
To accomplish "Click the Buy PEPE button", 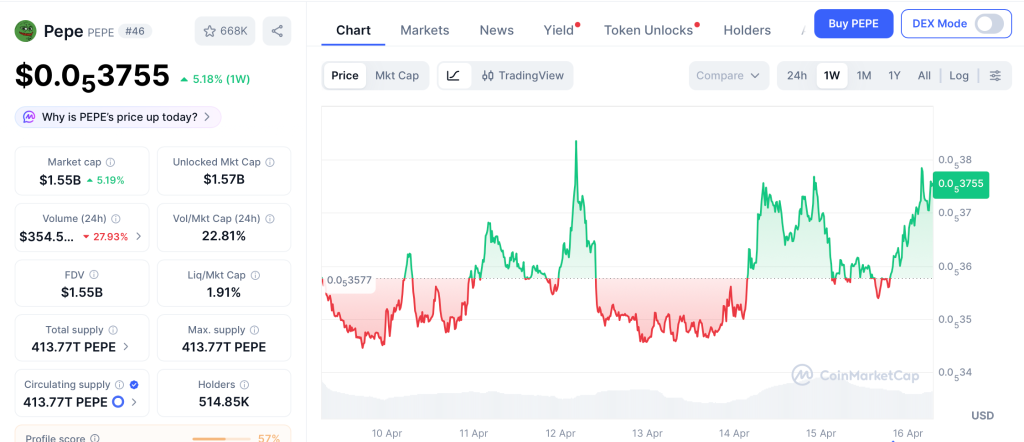I will coord(853,24).
